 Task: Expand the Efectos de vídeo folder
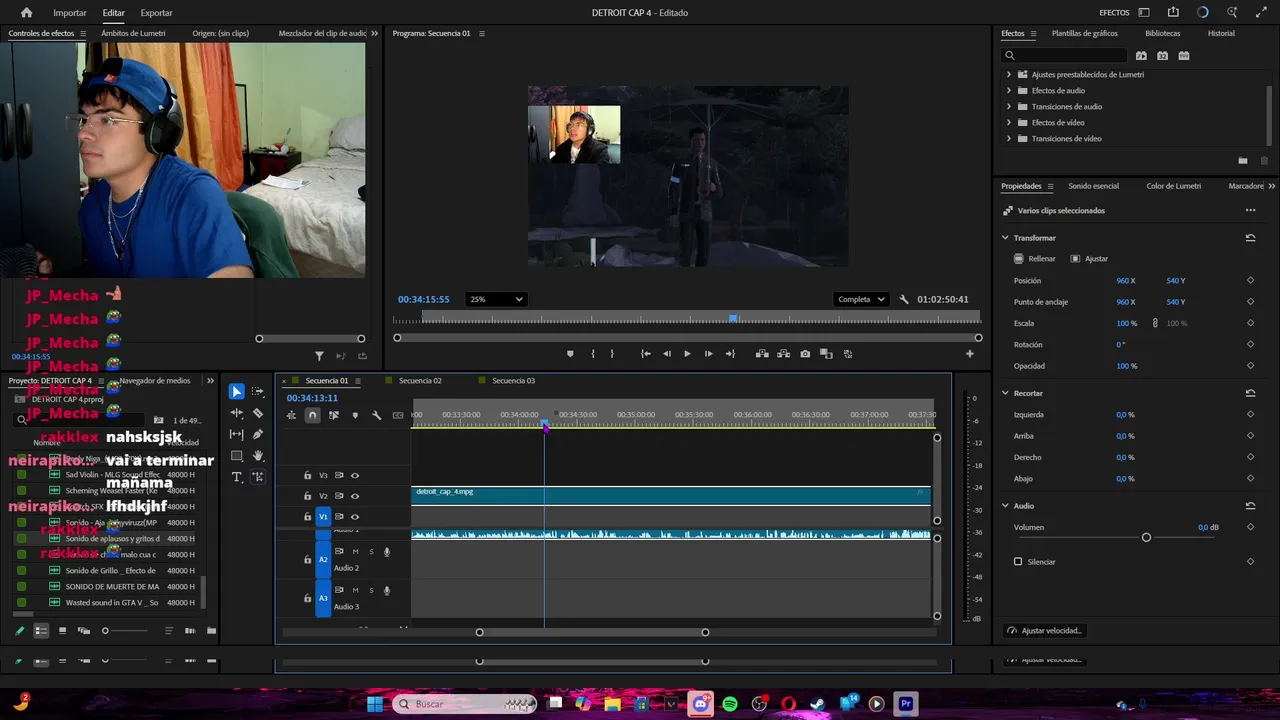click(1008, 123)
